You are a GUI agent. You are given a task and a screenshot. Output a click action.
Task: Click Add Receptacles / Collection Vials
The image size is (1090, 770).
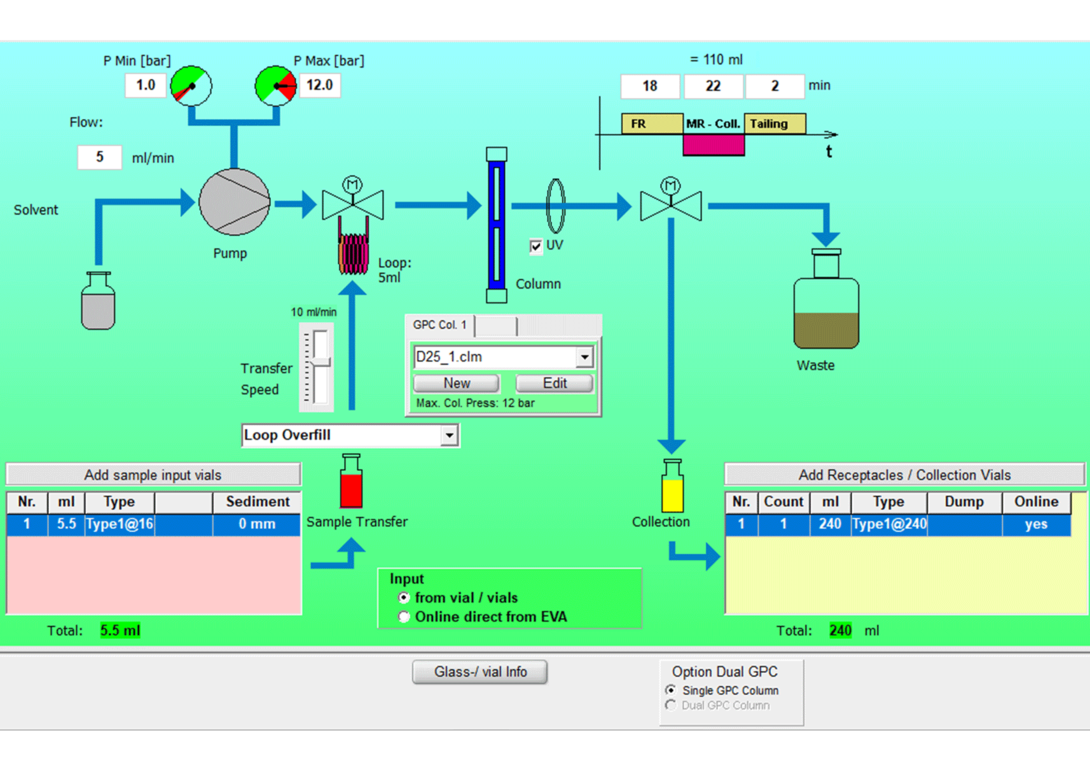coord(904,475)
